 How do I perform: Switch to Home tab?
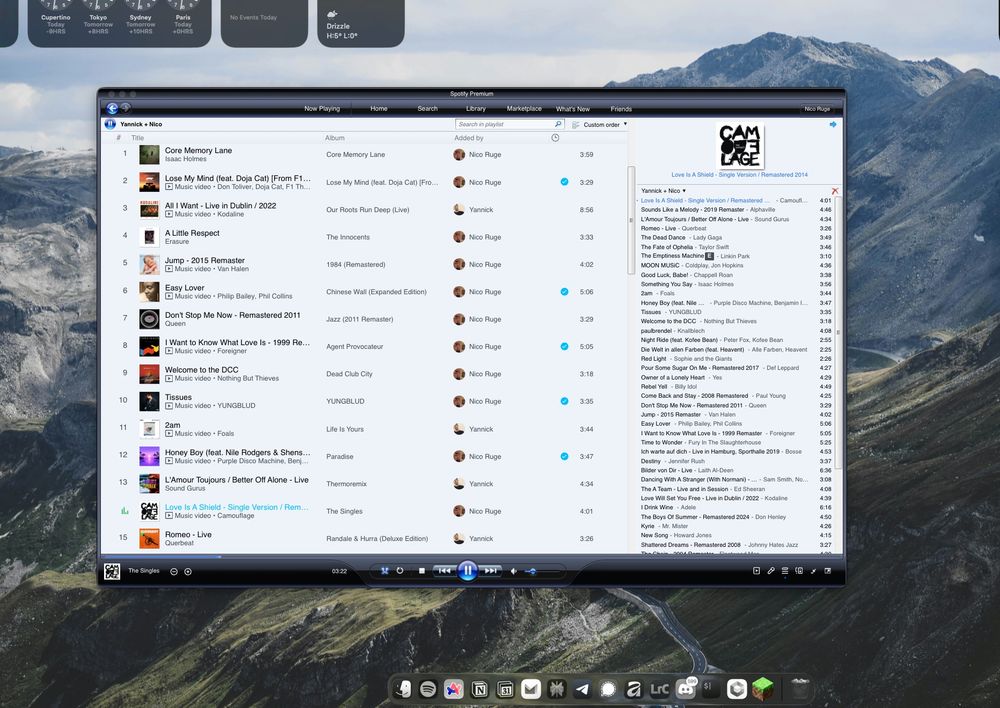(379, 108)
